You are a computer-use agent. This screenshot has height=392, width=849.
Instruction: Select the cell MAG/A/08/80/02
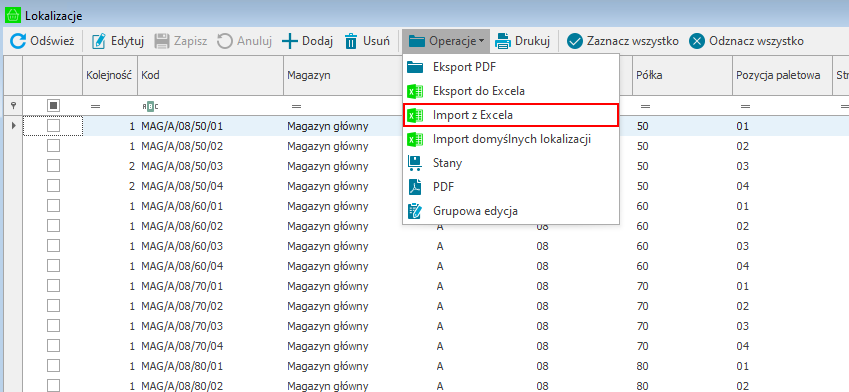[x=211, y=386]
